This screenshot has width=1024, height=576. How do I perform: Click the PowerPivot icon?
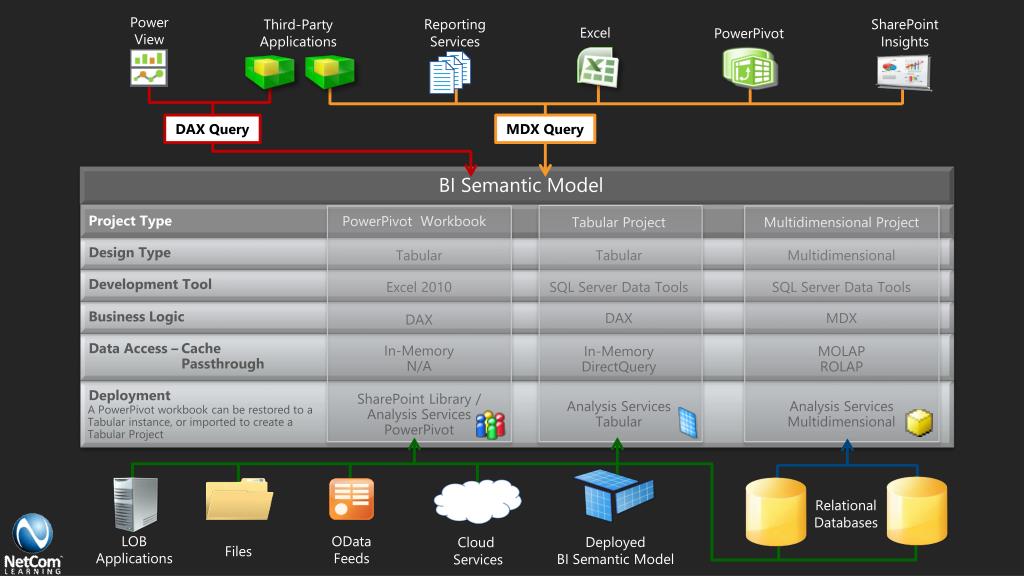tap(750, 68)
